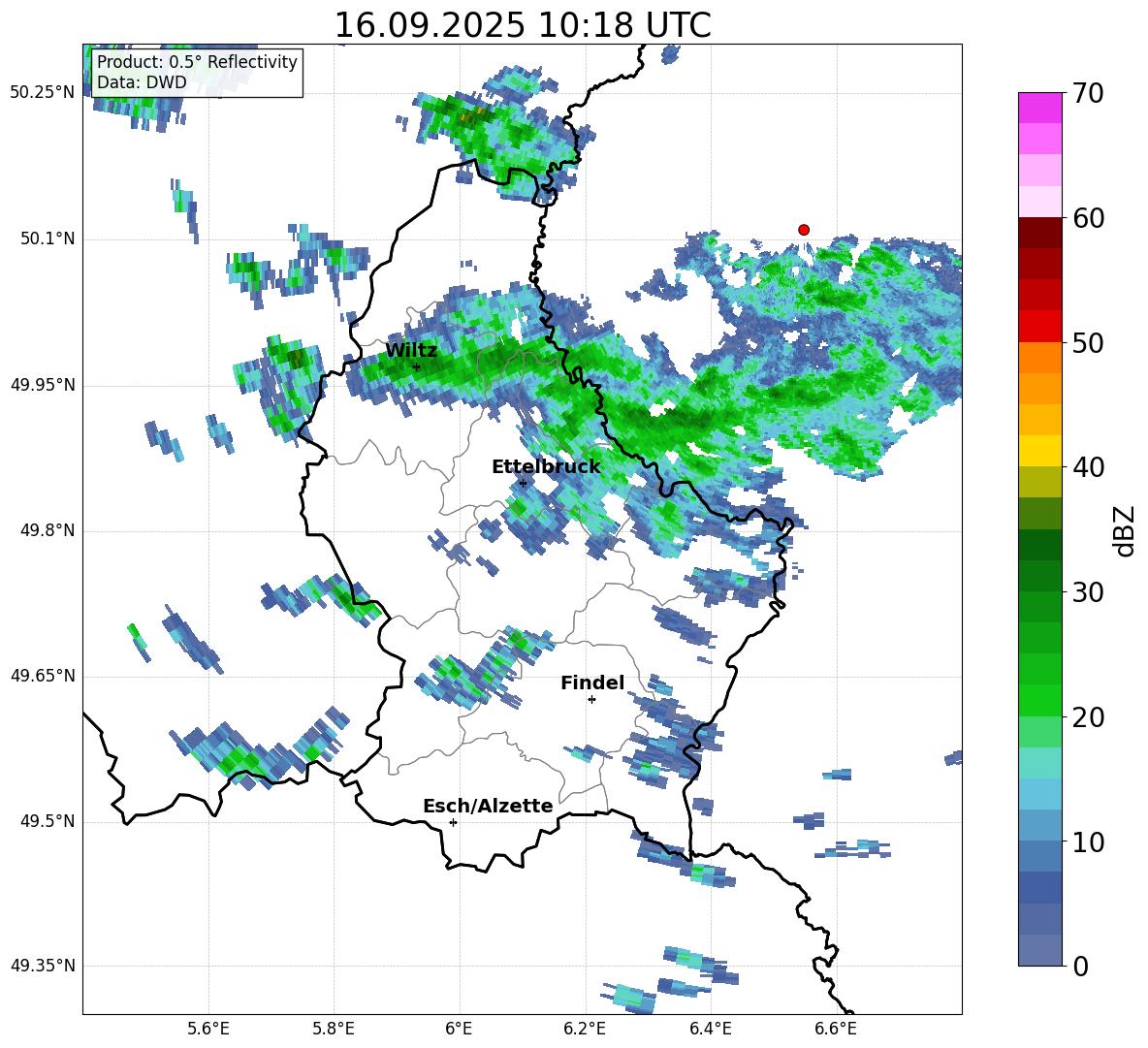Click the 20 tick label on colorbar
This screenshot has width=1148, height=1048.
[x=1088, y=717]
